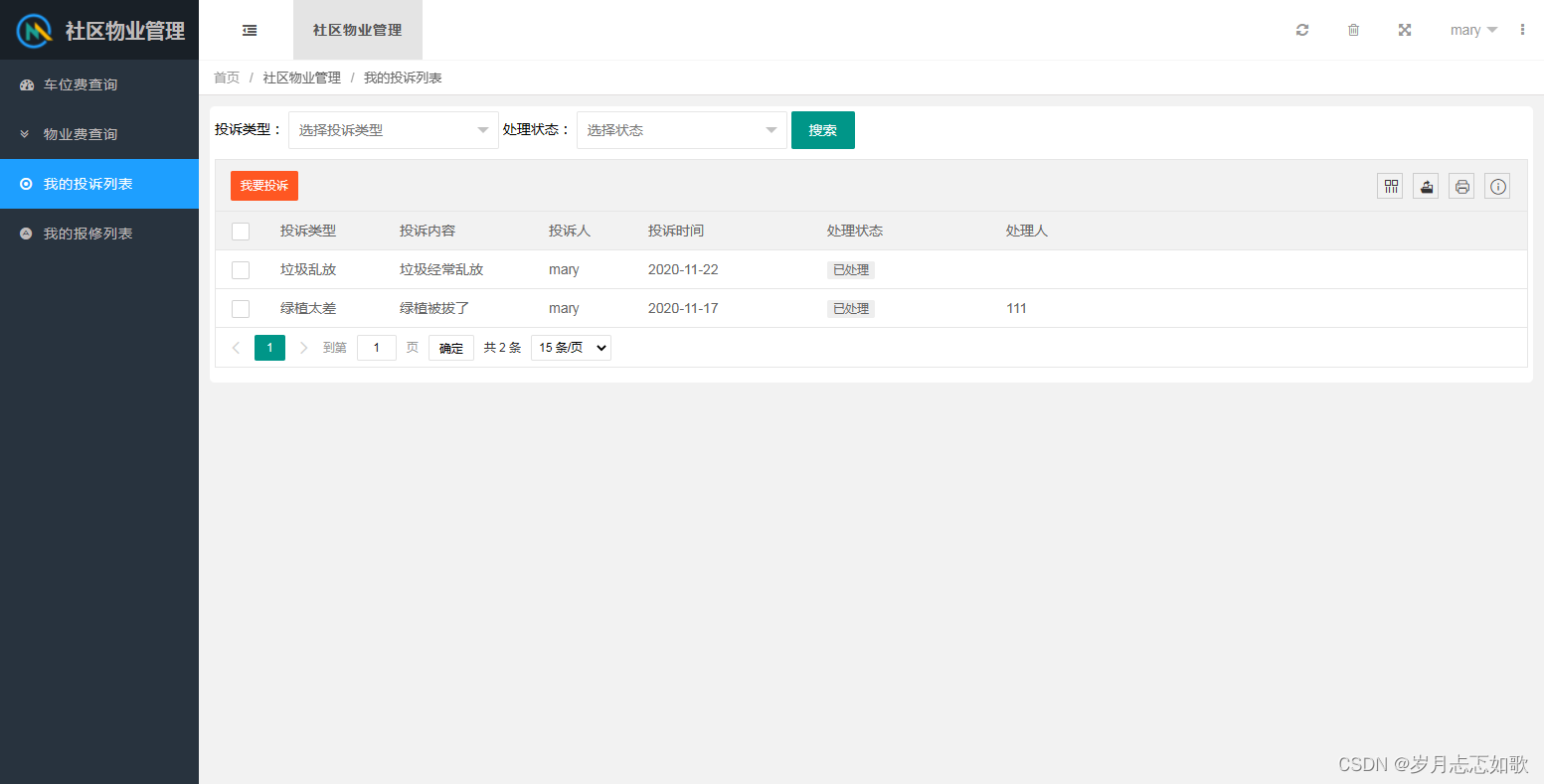Click the 投诉时间 column header

click(676, 231)
